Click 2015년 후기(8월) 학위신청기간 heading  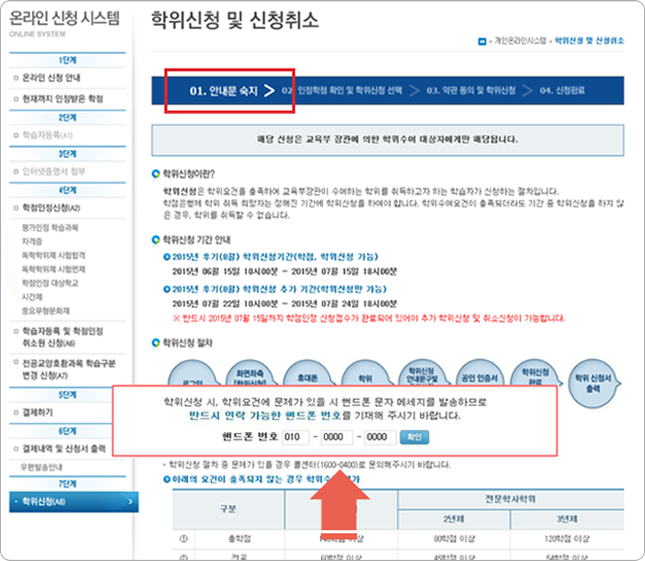pos(275,257)
